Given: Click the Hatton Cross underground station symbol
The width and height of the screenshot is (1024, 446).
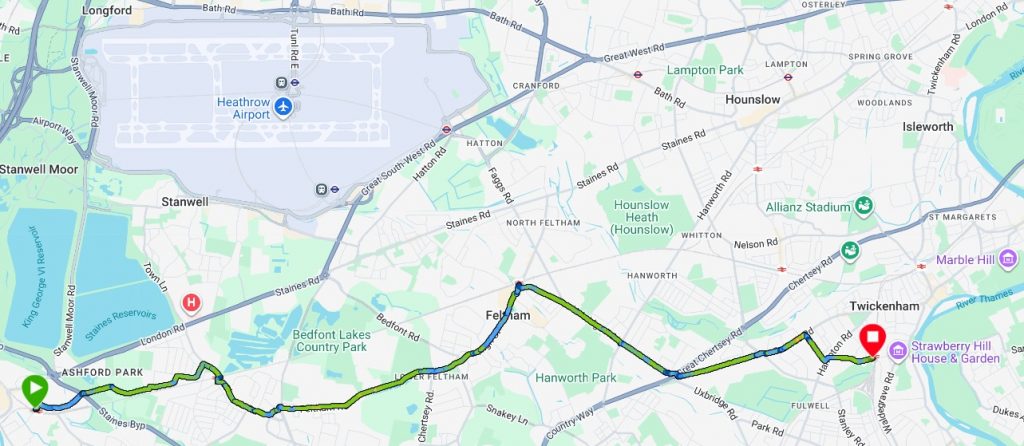Looking at the screenshot, I should [447, 129].
